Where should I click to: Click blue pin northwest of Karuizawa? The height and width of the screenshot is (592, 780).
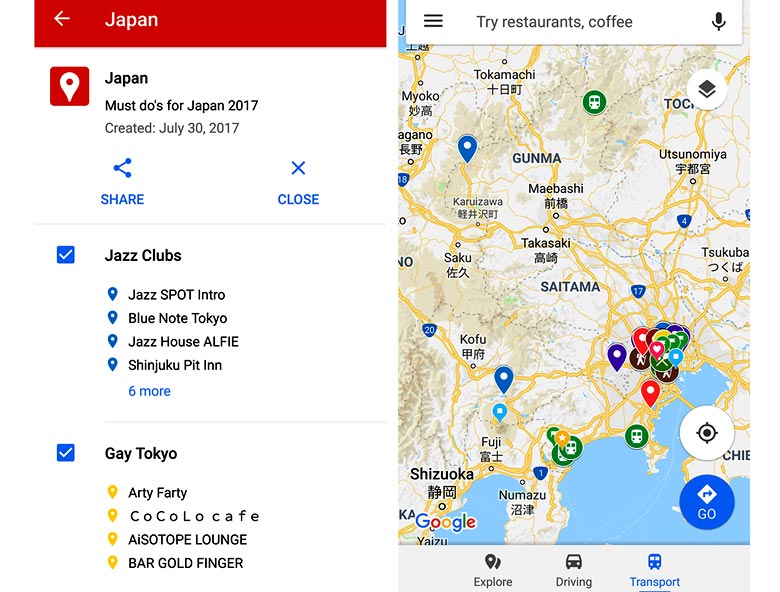467,148
